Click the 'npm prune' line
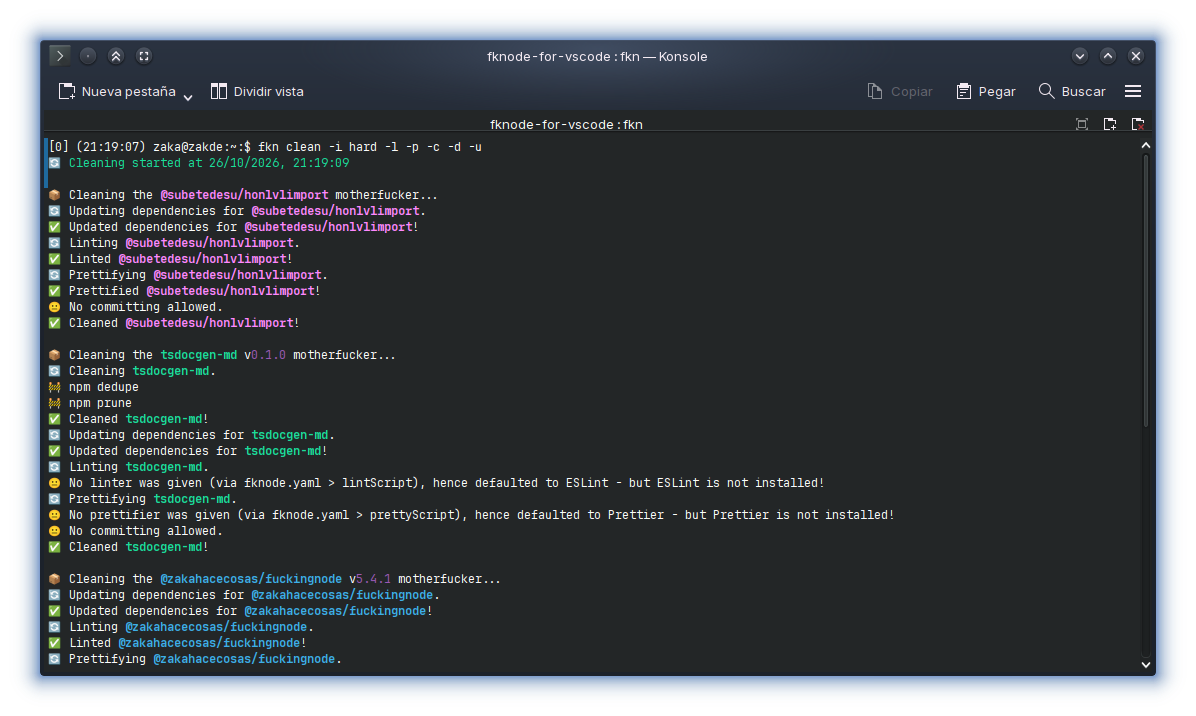 pos(100,403)
